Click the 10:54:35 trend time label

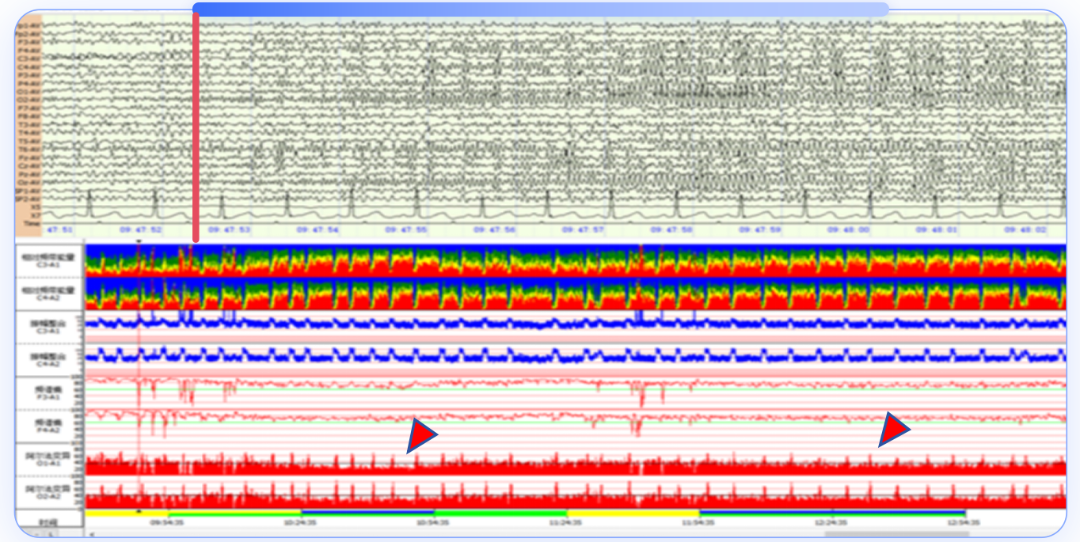pyautogui.click(x=433, y=523)
